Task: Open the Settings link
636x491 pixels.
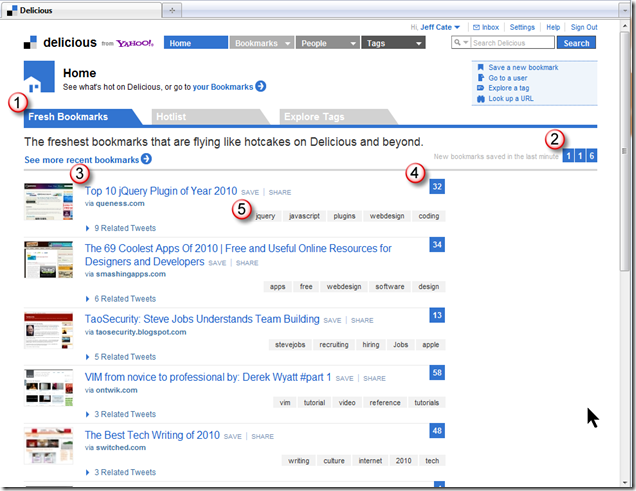Action: pyautogui.click(x=522, y=27)
